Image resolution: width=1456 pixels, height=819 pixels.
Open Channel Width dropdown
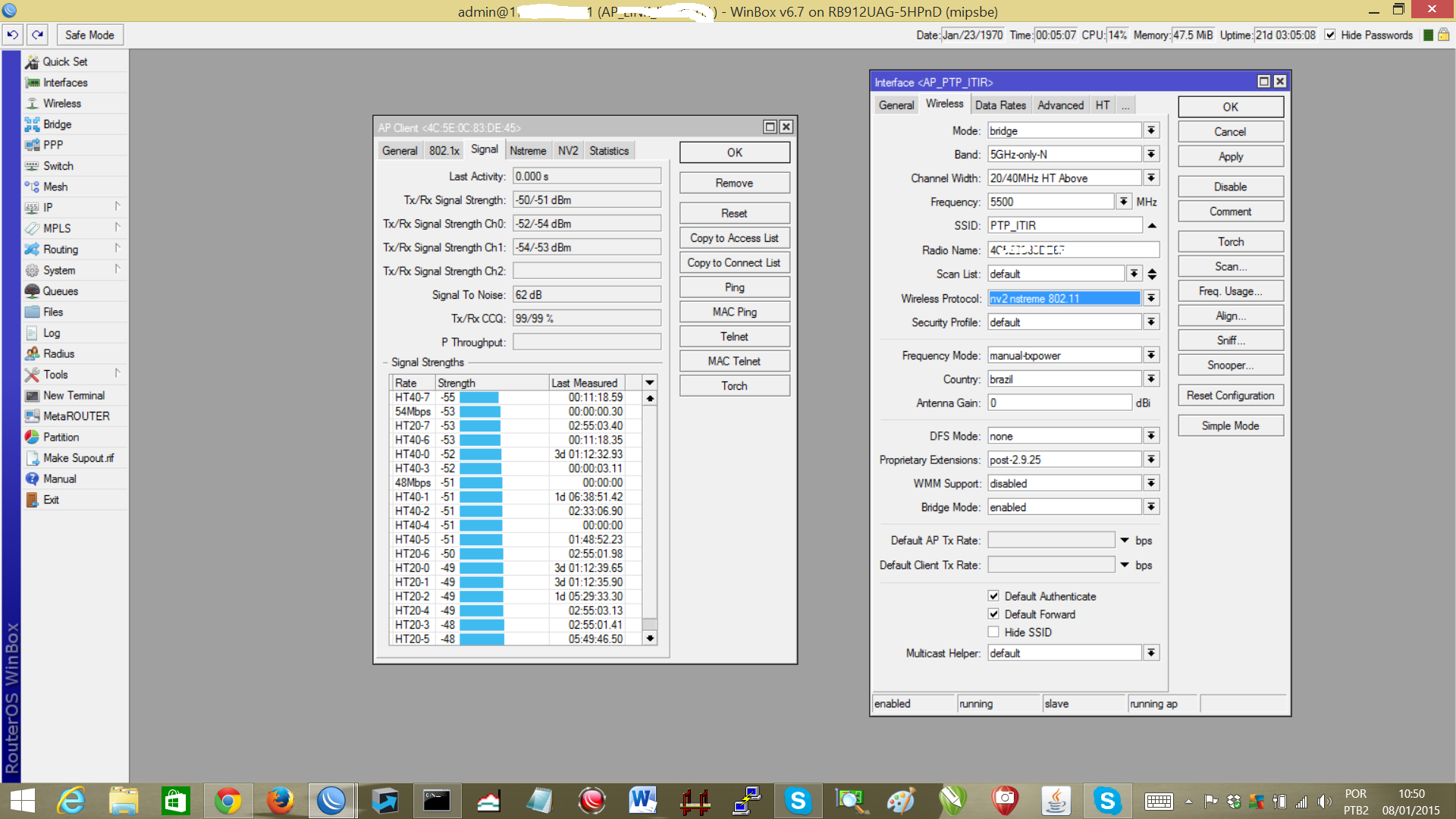pyautogui.click(x=1151, y=177)
